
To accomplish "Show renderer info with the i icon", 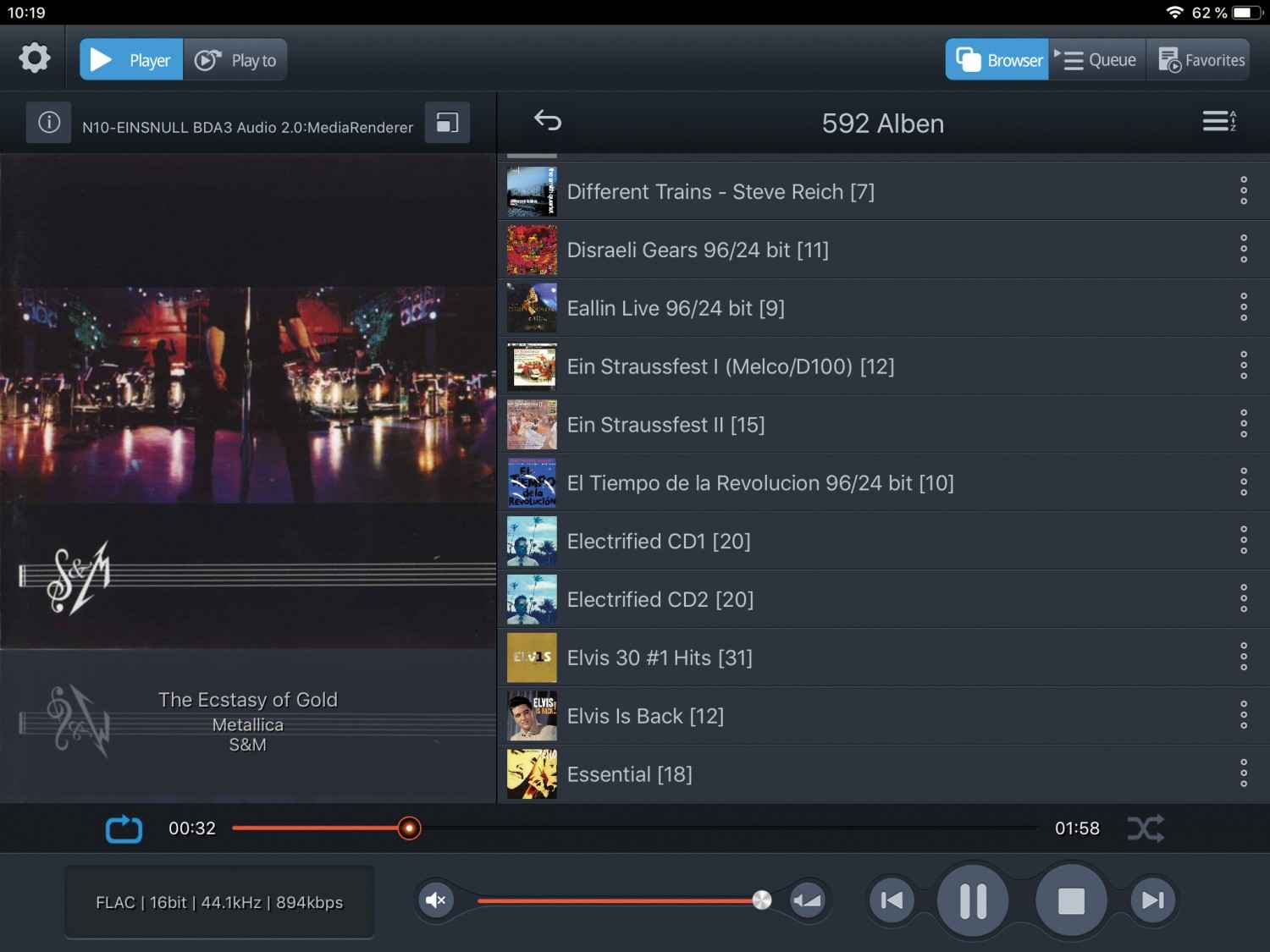I will [x=48, y=123].
